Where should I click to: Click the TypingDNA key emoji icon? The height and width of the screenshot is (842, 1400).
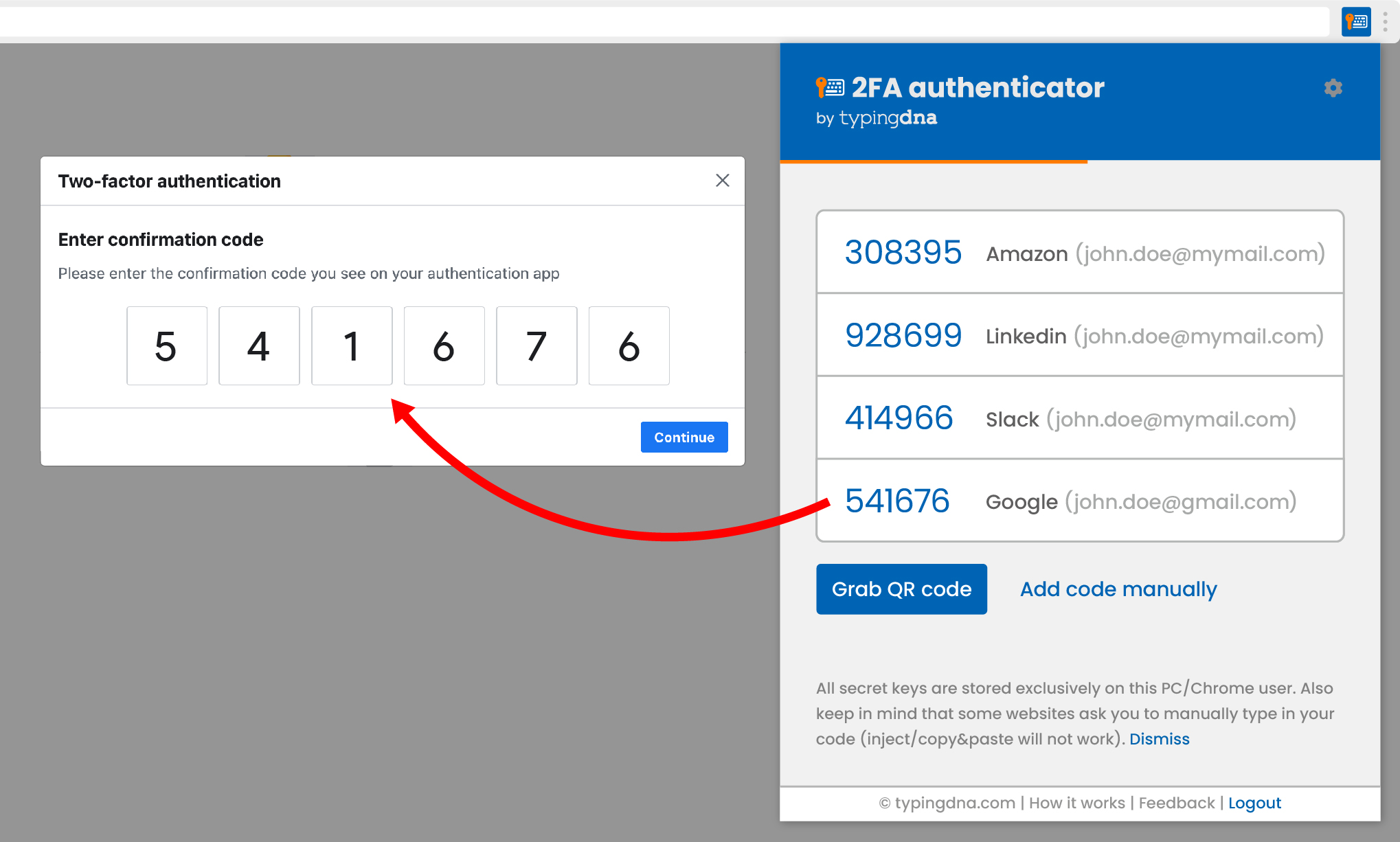[820, 88]
